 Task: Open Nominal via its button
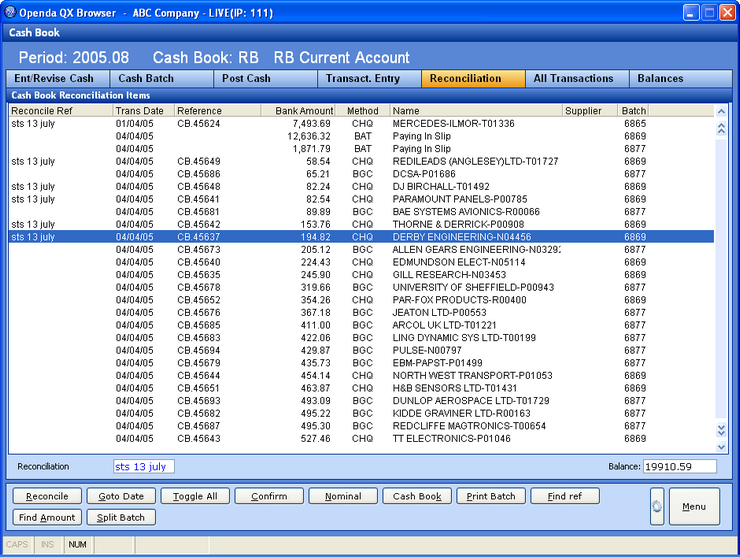point(343,496)
